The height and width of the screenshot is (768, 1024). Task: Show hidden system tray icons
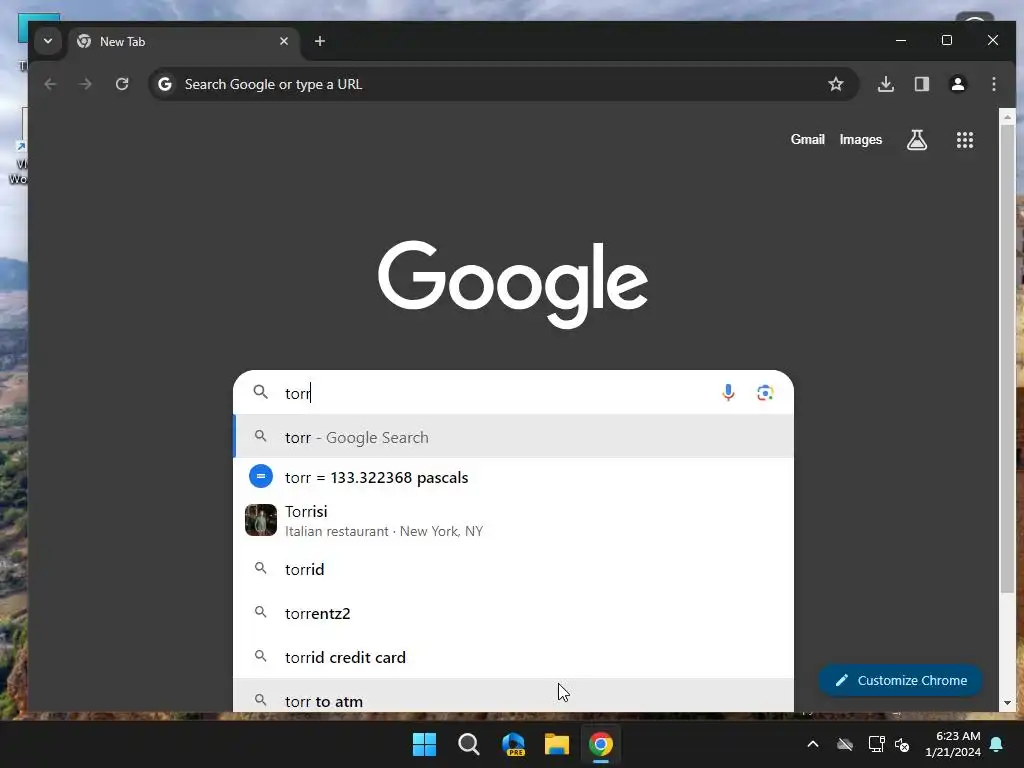coord(813,744)
